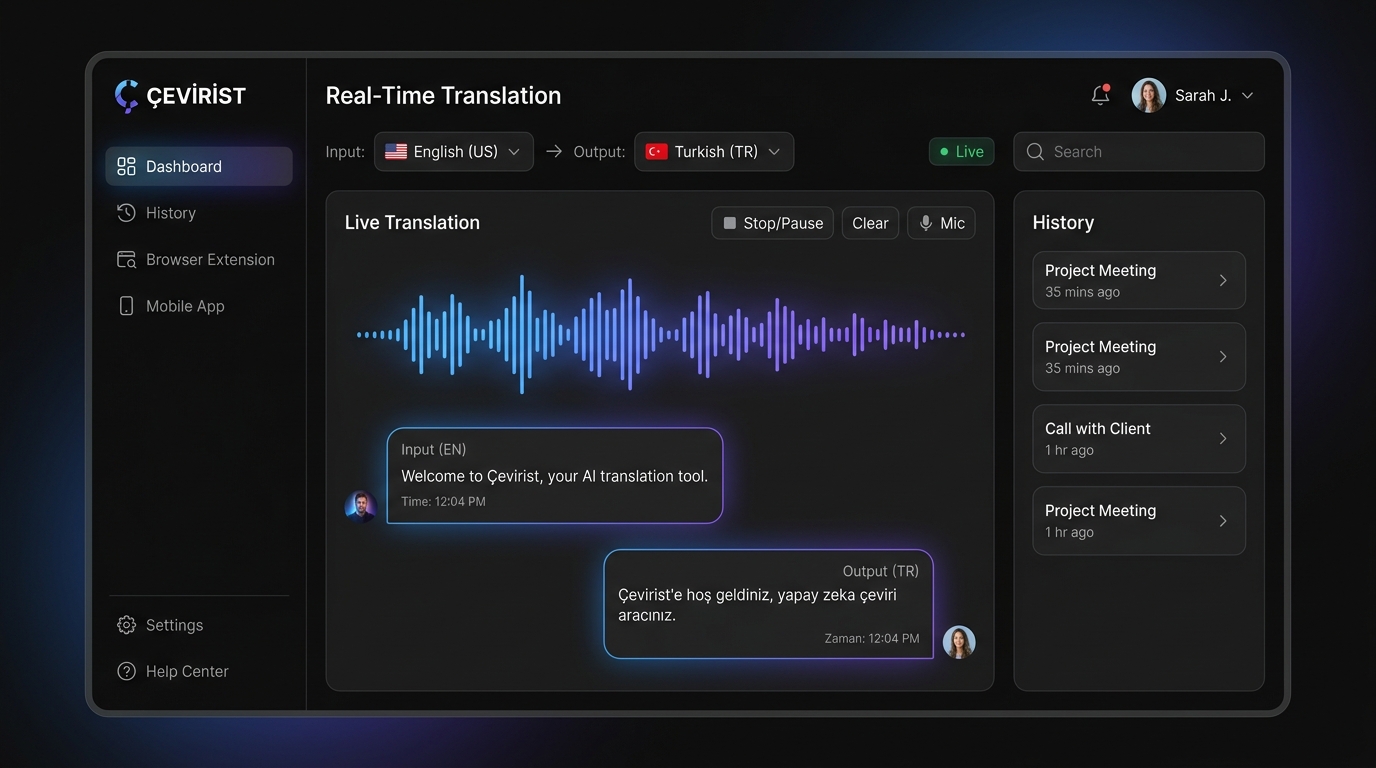Select the Mobile App phone icon
Image resolution: width=1376 pixels, height=768 pixels.
click(x=126, y=306)
